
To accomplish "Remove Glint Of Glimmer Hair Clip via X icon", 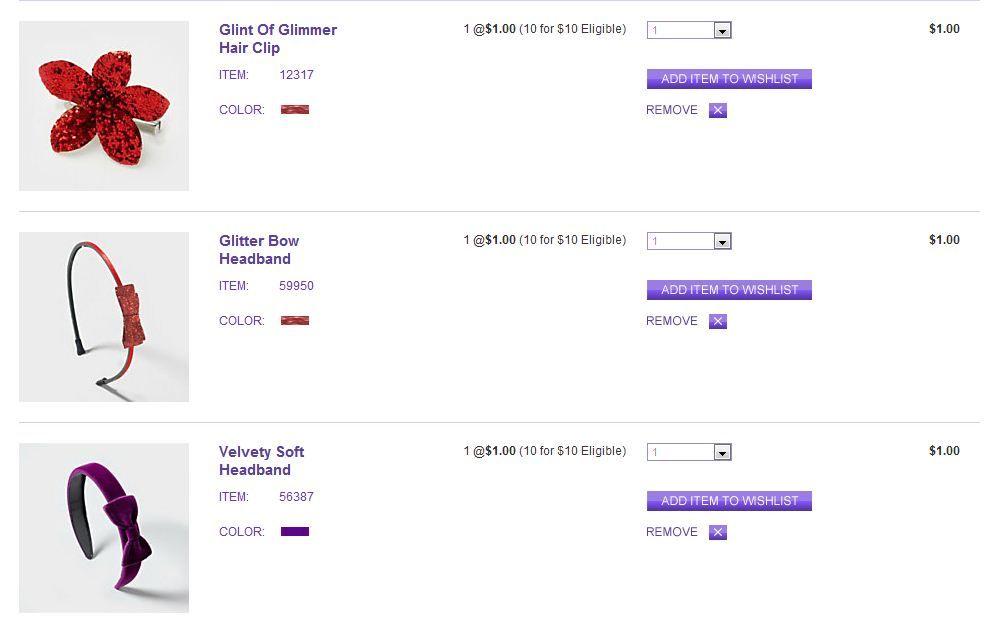I will click(x=717, y=110).
